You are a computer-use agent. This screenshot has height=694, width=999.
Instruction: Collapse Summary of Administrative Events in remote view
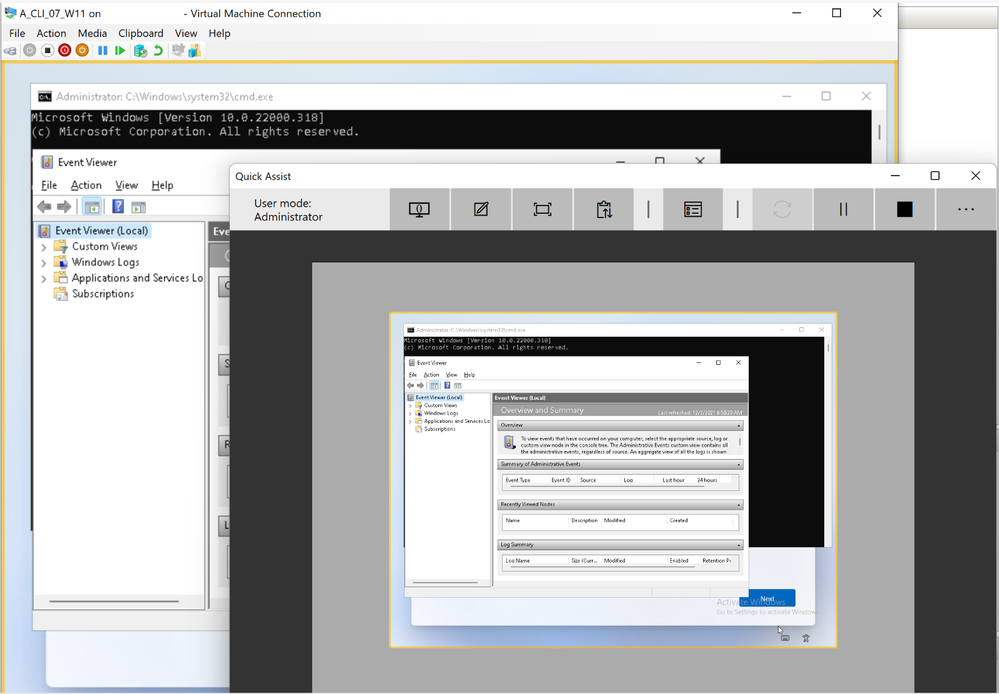[x=739, y=465]
